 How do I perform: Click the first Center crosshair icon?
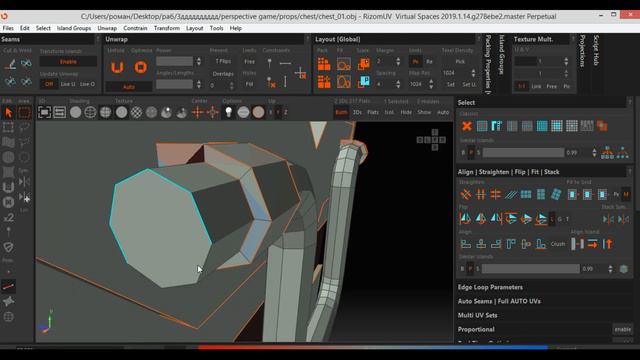point(198,112)
